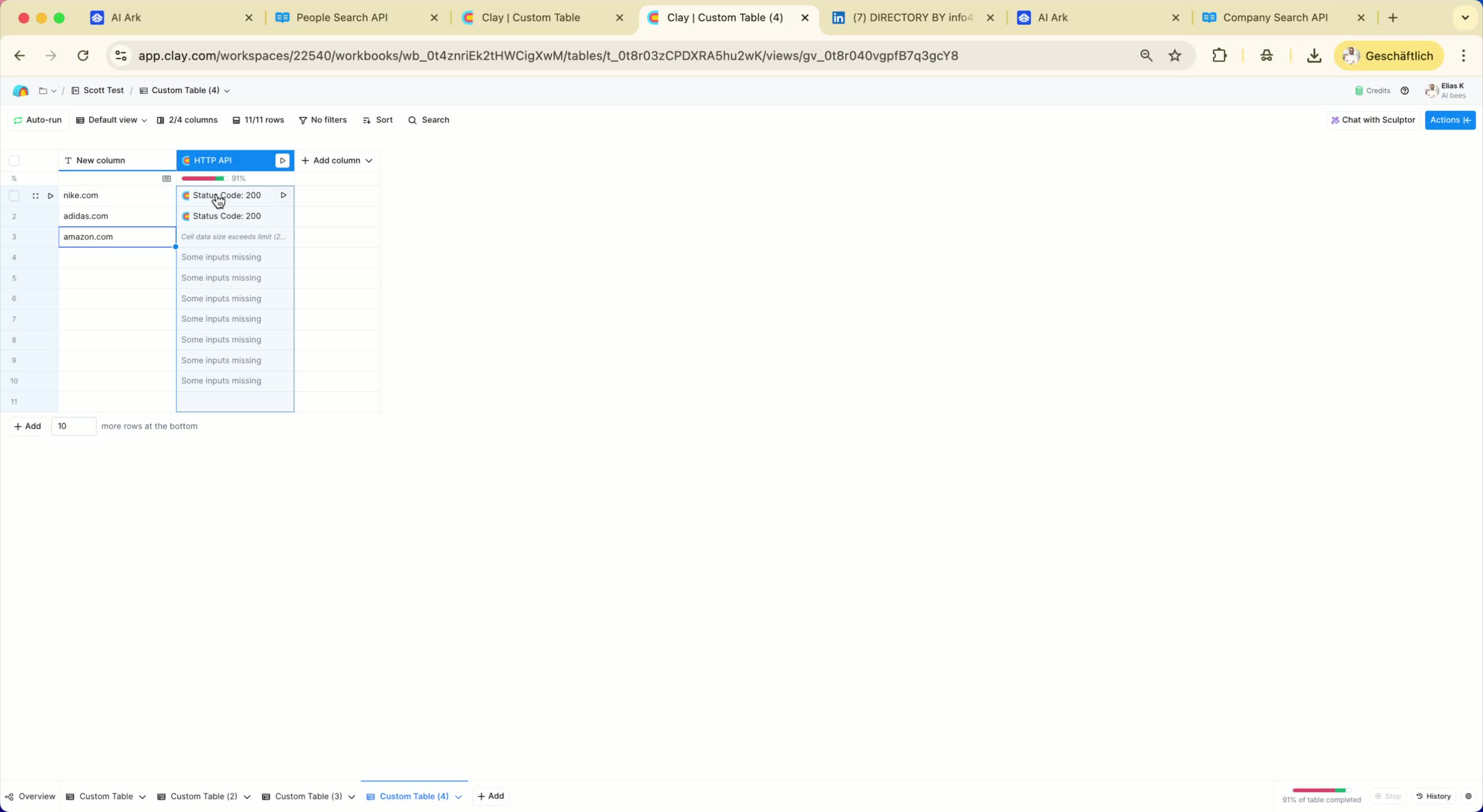Check the nike.com row checkbox

click(15, 196)
